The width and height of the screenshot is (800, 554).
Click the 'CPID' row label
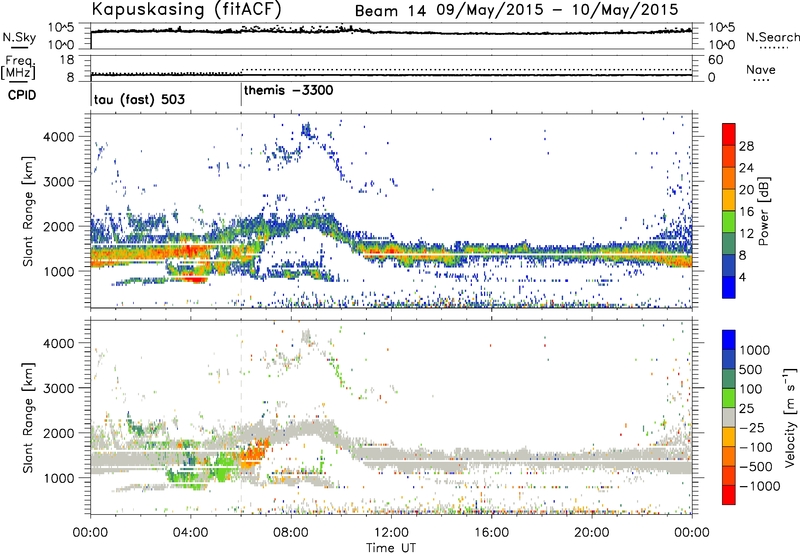pos(22,95)
